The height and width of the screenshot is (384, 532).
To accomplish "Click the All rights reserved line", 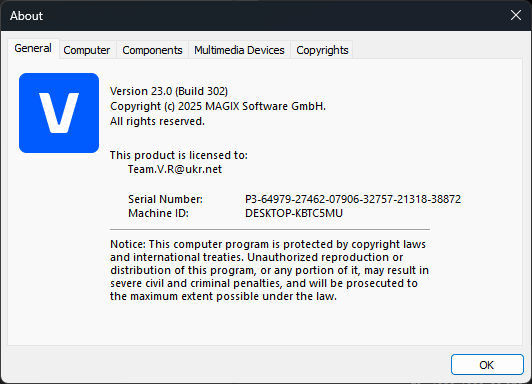I will (157, 121).
